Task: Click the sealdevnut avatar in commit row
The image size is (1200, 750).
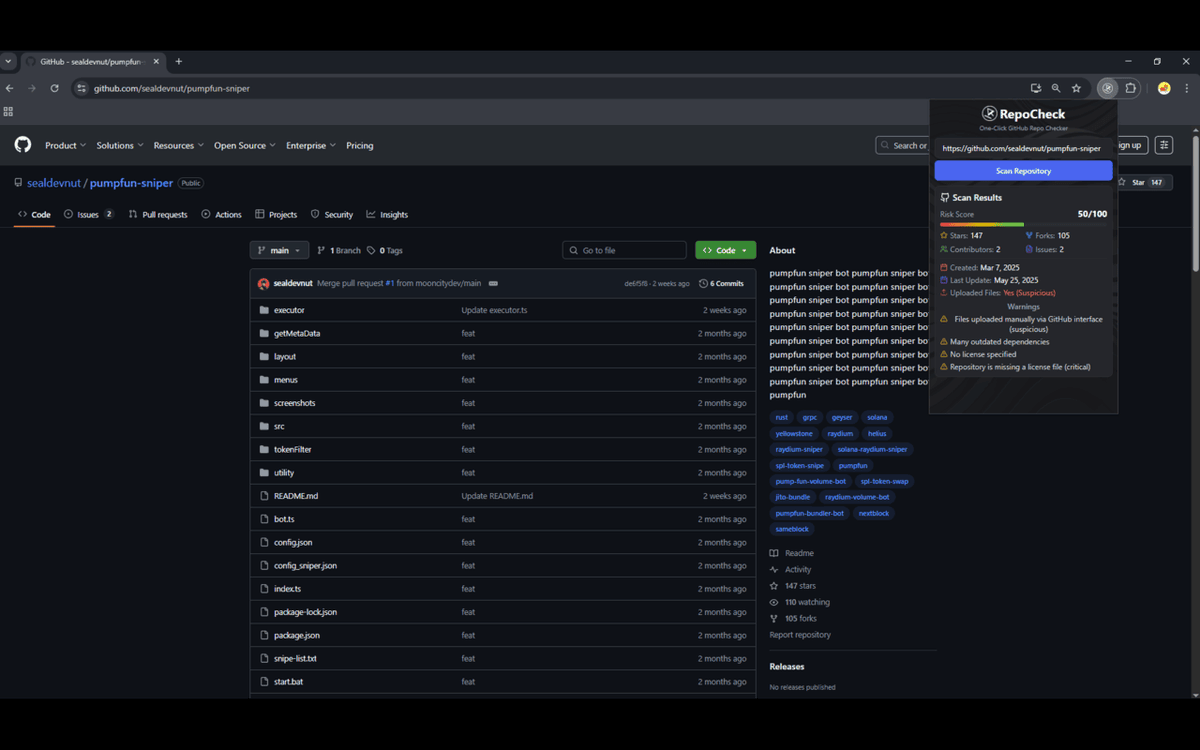Action: point(263,283)
